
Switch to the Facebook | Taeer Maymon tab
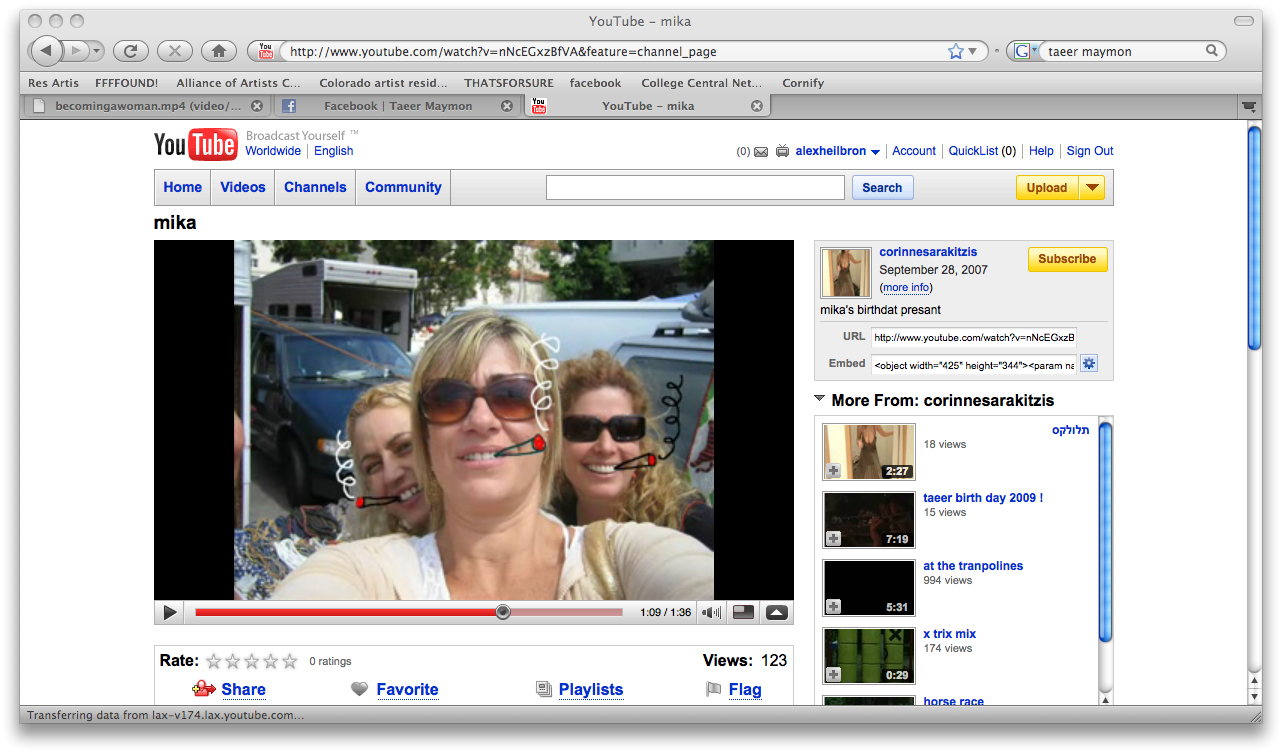click(x=397, y=106)
